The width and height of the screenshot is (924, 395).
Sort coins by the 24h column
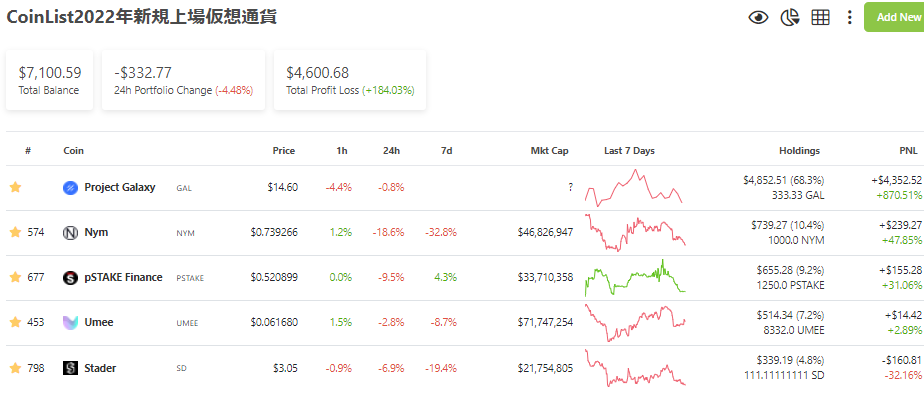pos(391,151)
